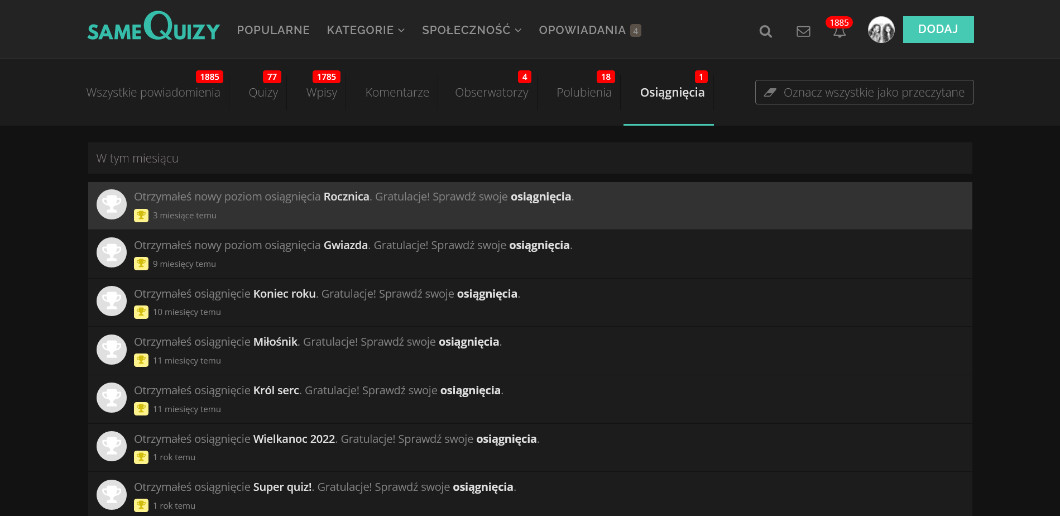This screenshot has width=1060, height=516.
Task: Open the search magnifier icon
Action: pyautogui.click(x=765, y=31)
